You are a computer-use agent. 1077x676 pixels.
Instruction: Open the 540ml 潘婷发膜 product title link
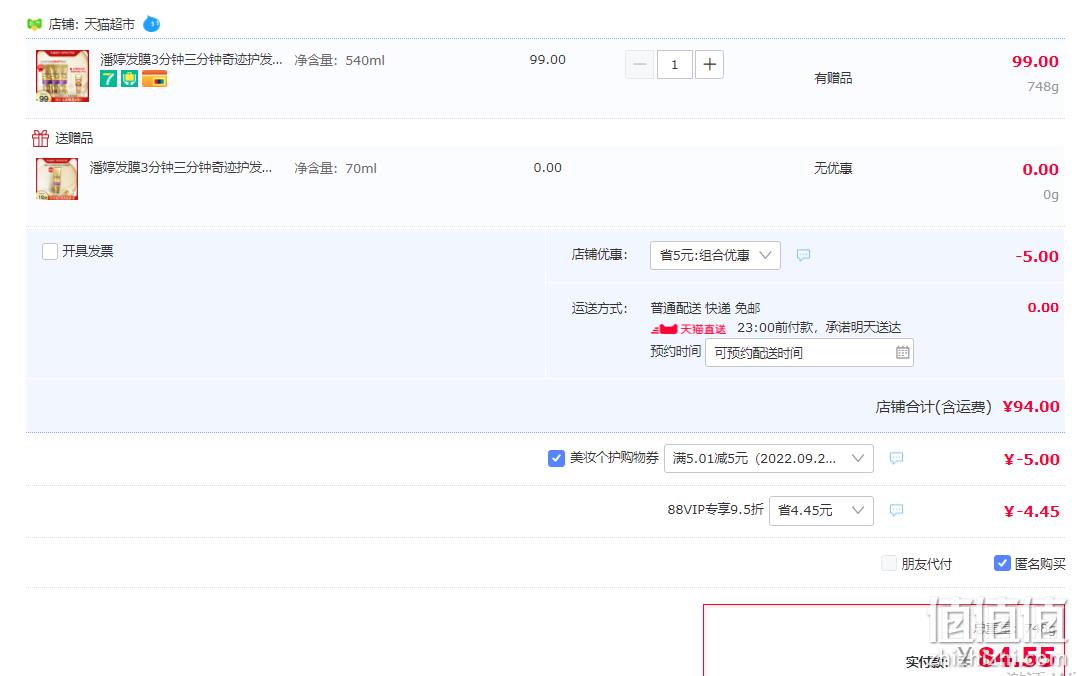coord(191,59)
